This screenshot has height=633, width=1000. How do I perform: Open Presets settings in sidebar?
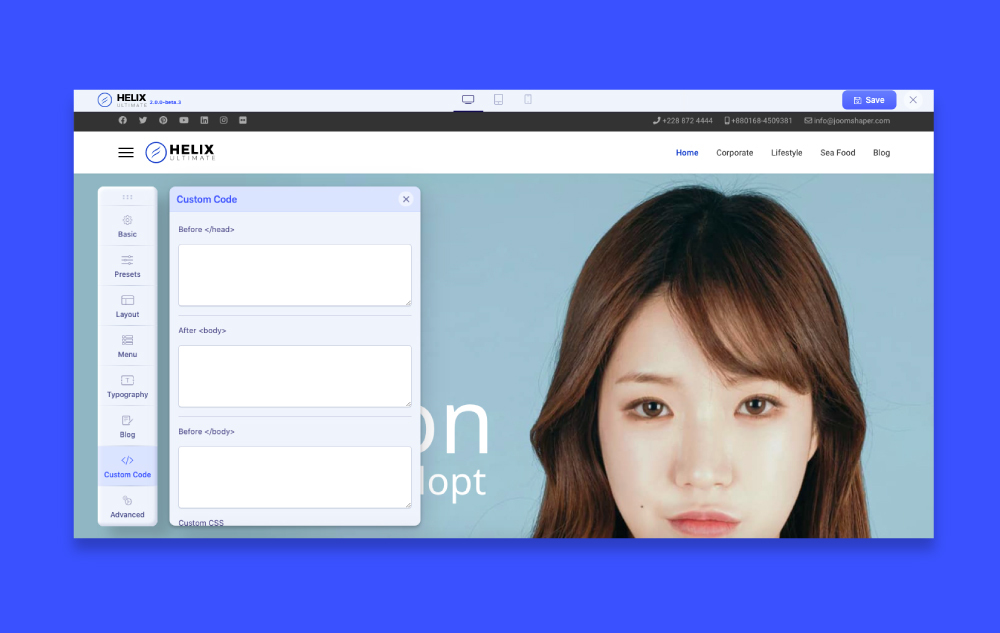[128, 266]
